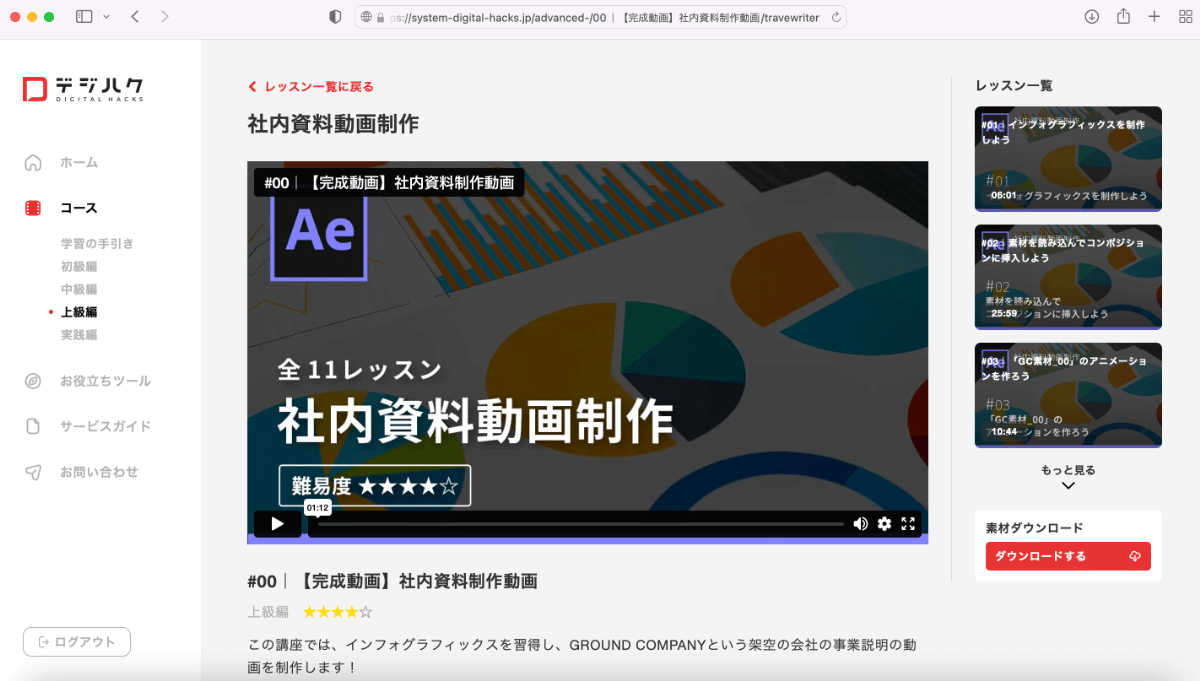Screen dimensions: 1200x681
Task: Click the お問い合わせ paper-plane icon
Action: [33, 470]
